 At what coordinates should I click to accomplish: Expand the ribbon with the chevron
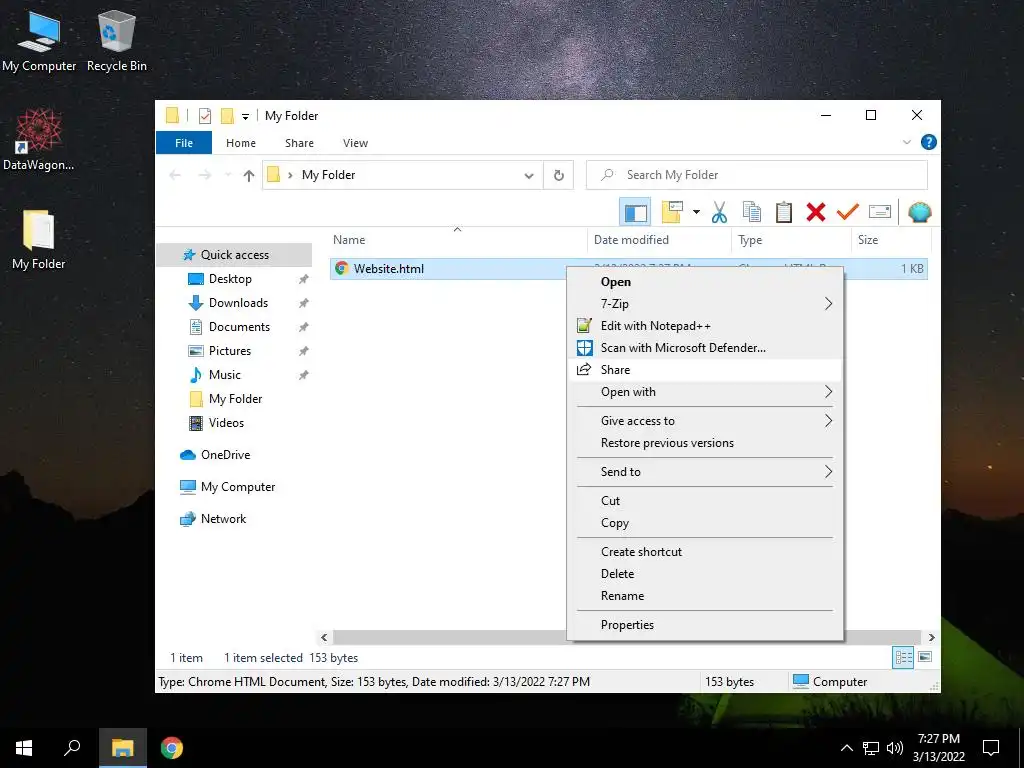tap(906, 142)
